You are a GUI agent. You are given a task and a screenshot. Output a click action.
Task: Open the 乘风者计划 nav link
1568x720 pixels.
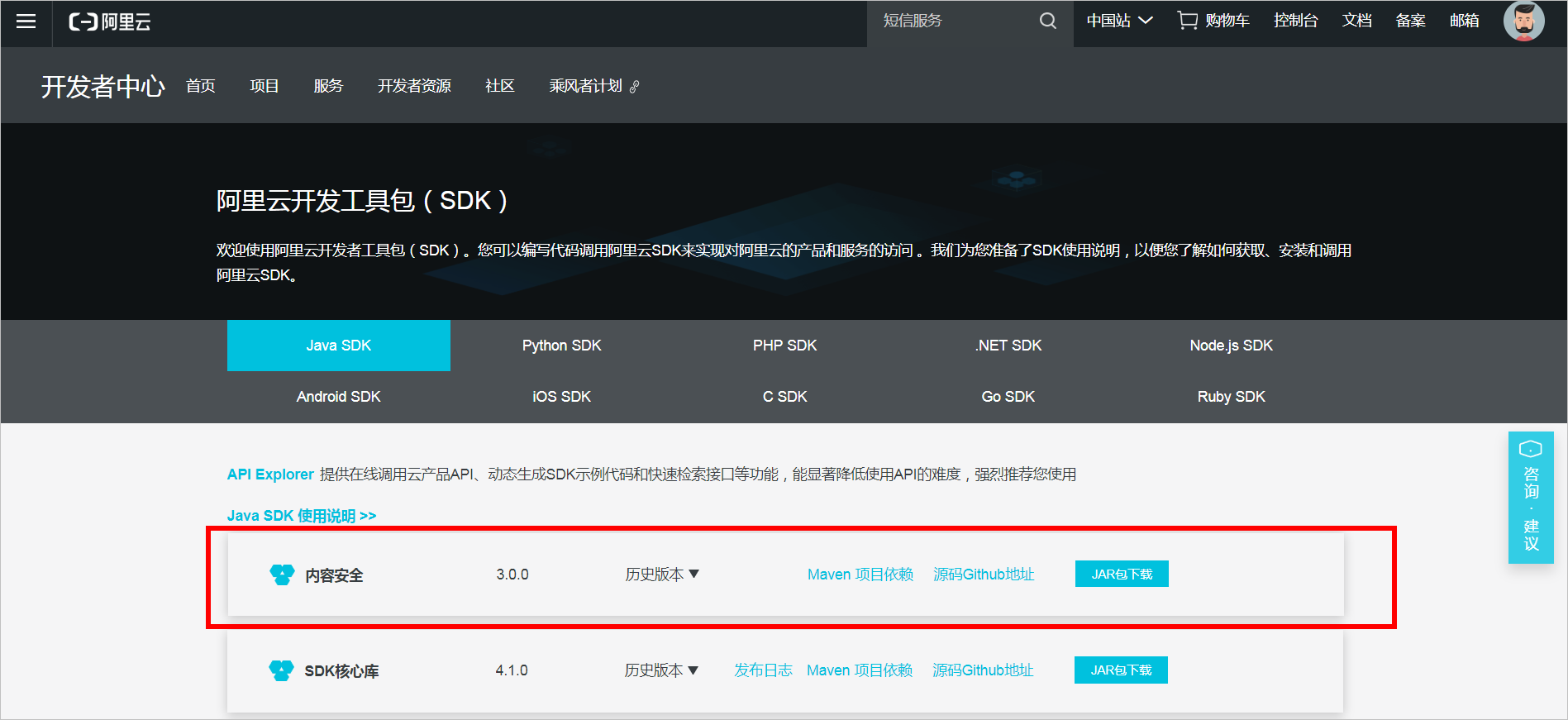click(x=586, y=86)
